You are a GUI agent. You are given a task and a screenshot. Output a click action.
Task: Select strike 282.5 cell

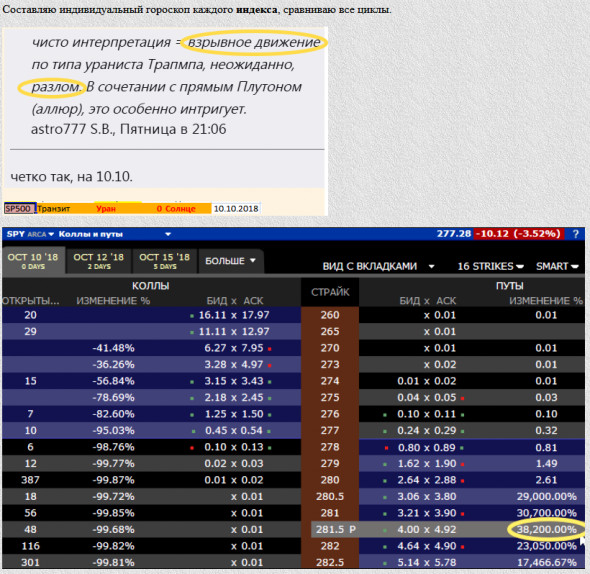pyautogui.click(x=330, y=562)
